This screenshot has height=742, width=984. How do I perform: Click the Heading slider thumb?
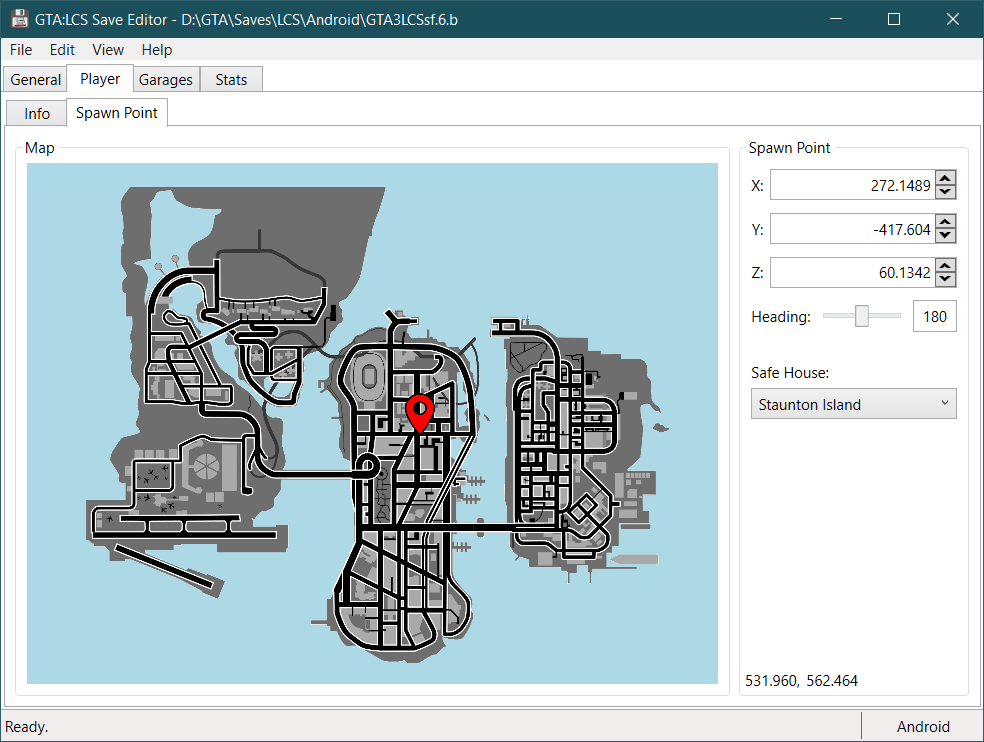(862, 316)
